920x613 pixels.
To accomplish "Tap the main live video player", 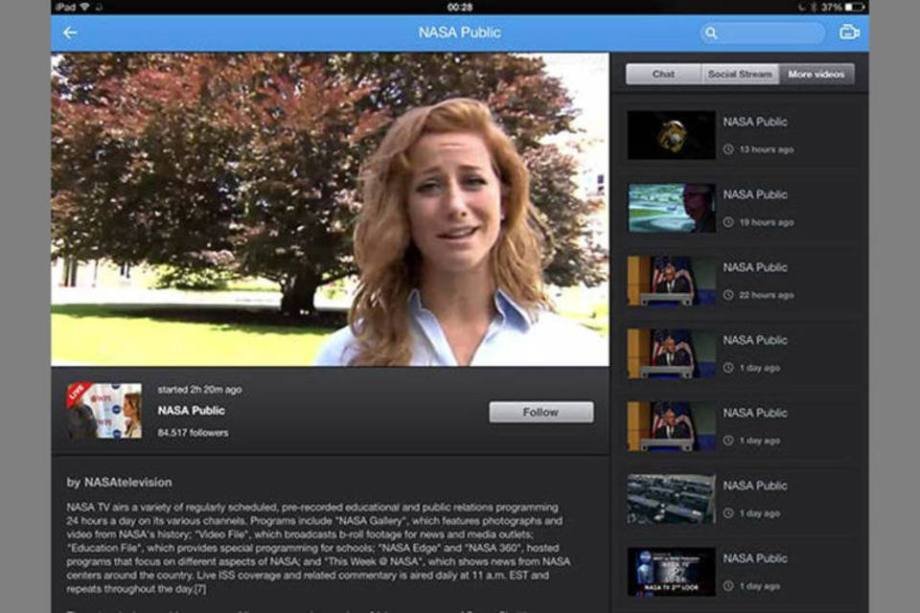I will (x=330, y=210).
